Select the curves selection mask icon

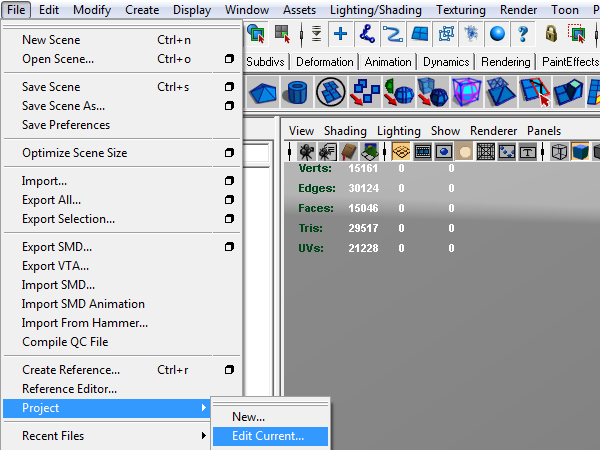(x=393, y=34)
